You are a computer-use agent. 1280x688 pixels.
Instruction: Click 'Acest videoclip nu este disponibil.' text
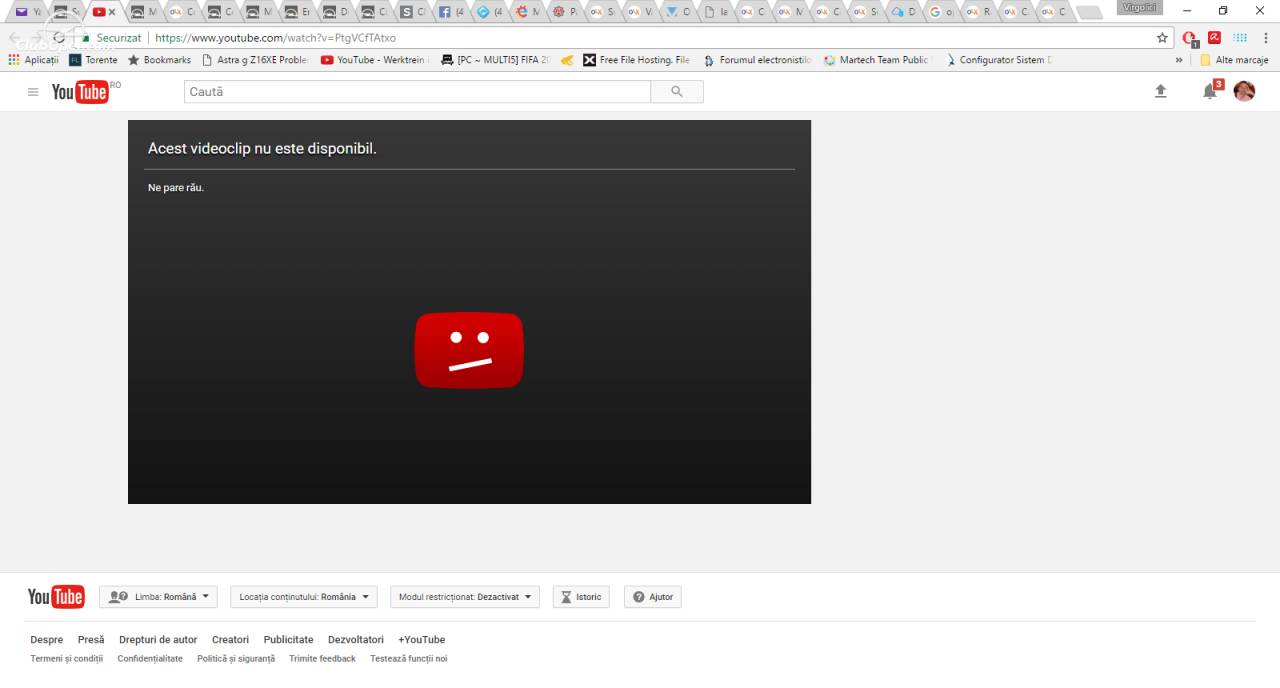262,148
